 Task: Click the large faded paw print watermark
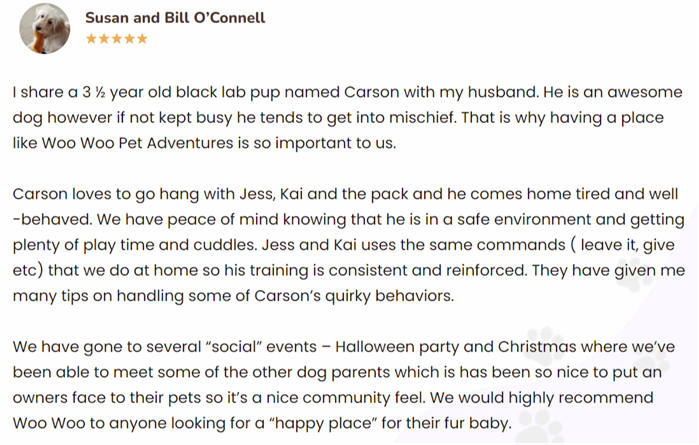pyautogui.click(x=545, y=345)
